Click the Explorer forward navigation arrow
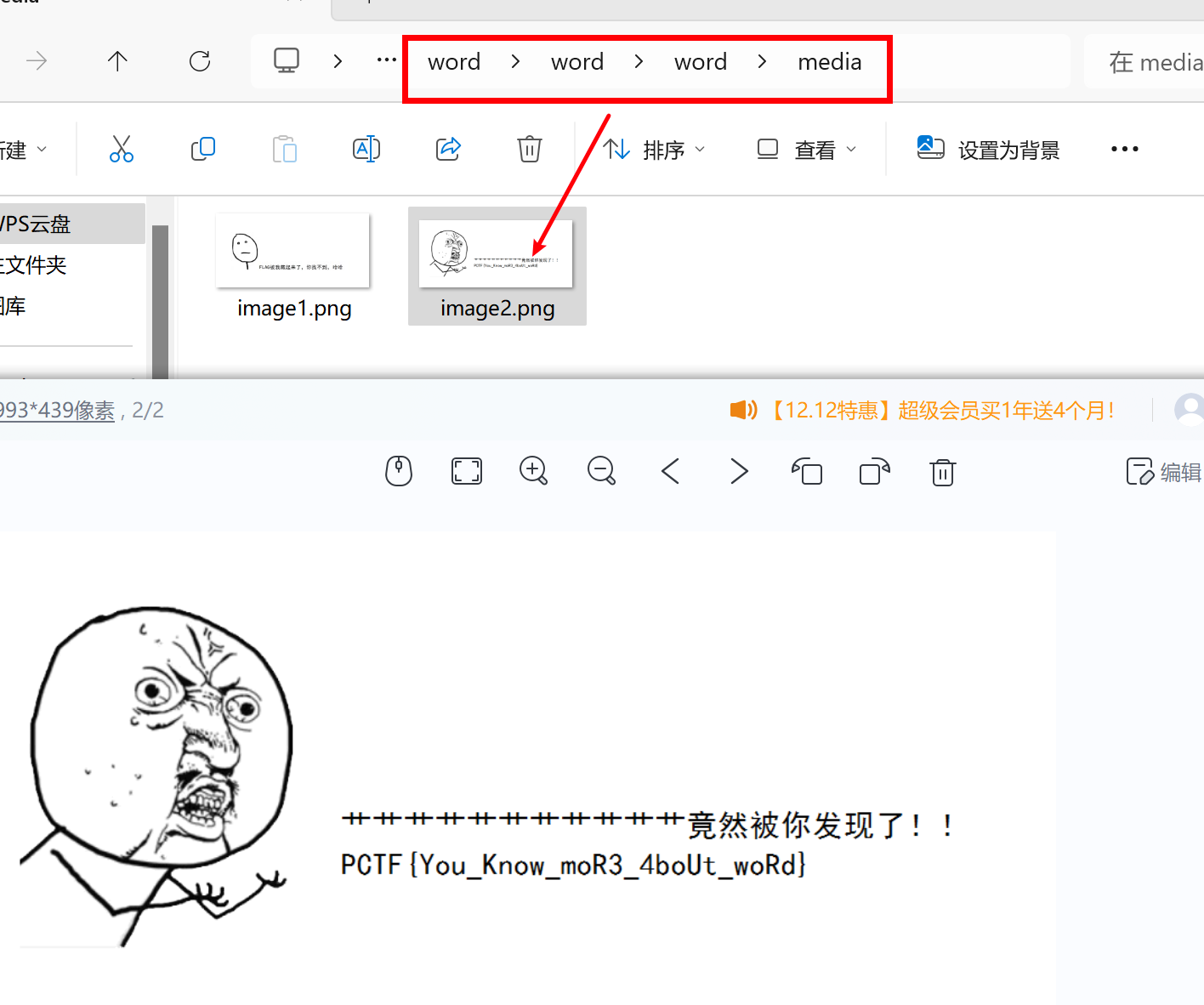1204x1005 pixels. [x=37, y=61]
